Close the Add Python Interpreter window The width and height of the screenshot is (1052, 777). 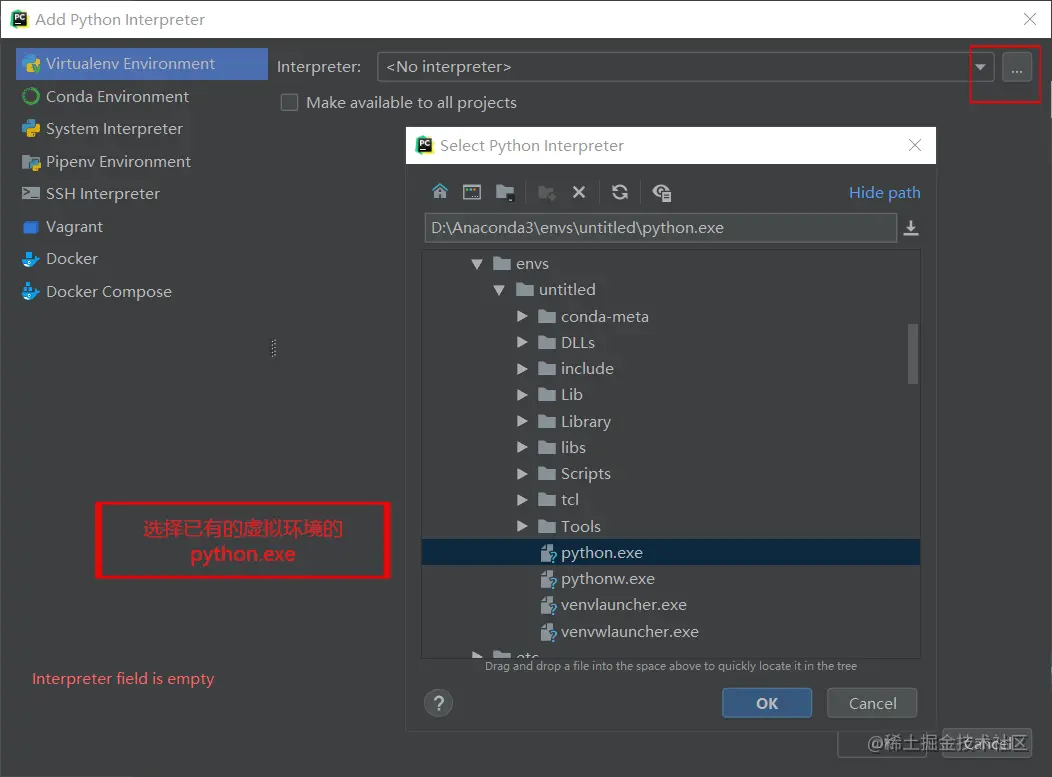pos(1030,19)
